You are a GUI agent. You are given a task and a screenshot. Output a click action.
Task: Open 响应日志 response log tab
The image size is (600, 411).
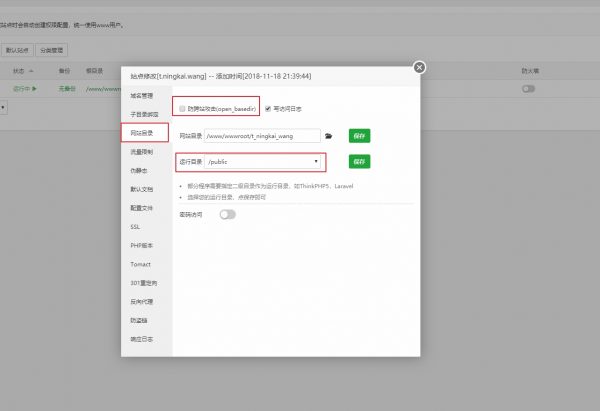(x=142, y=339)
